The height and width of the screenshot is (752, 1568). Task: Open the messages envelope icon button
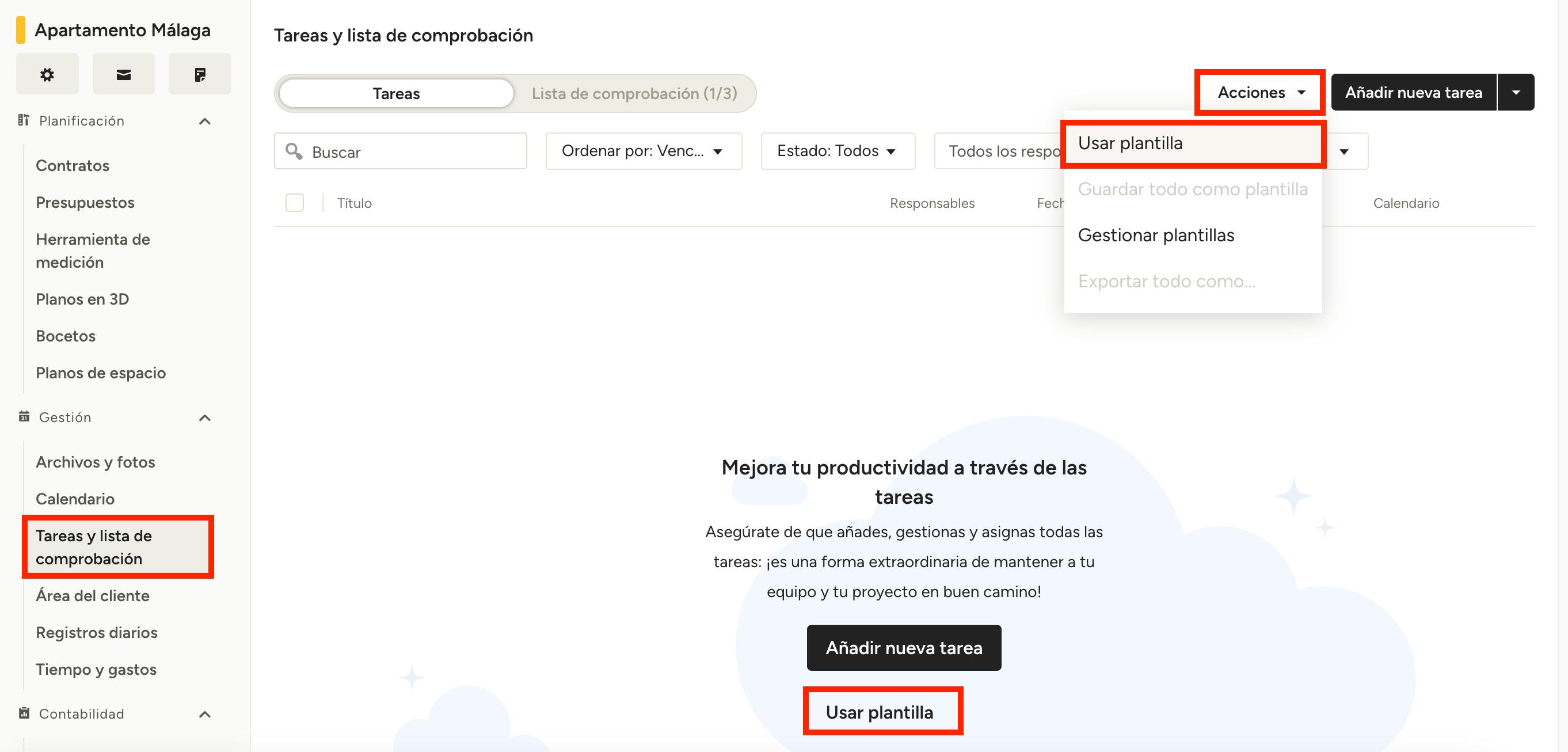[x=124, y=74]
